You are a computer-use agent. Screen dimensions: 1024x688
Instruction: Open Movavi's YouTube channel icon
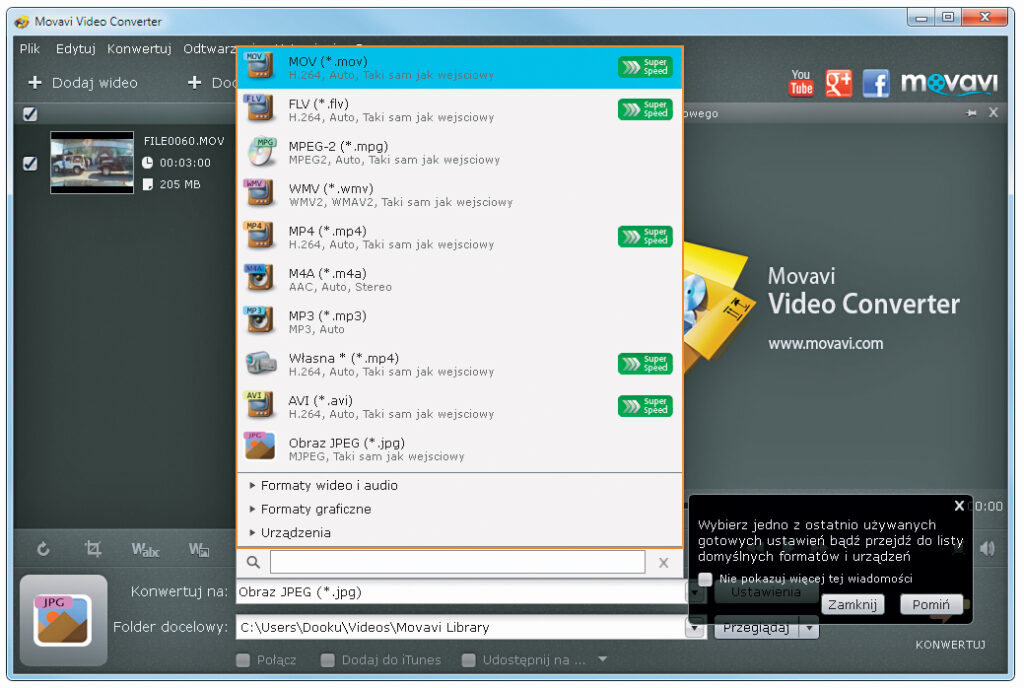pos(801,83)
